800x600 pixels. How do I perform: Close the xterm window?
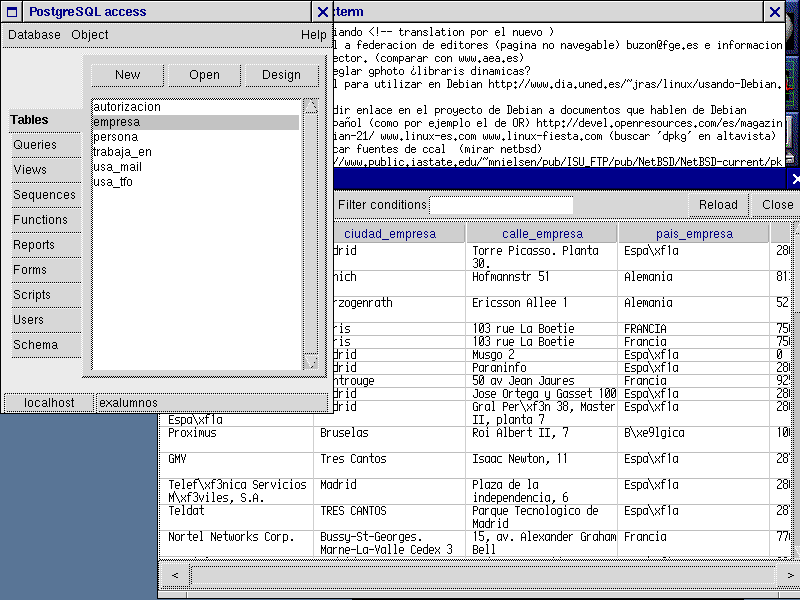774,11
